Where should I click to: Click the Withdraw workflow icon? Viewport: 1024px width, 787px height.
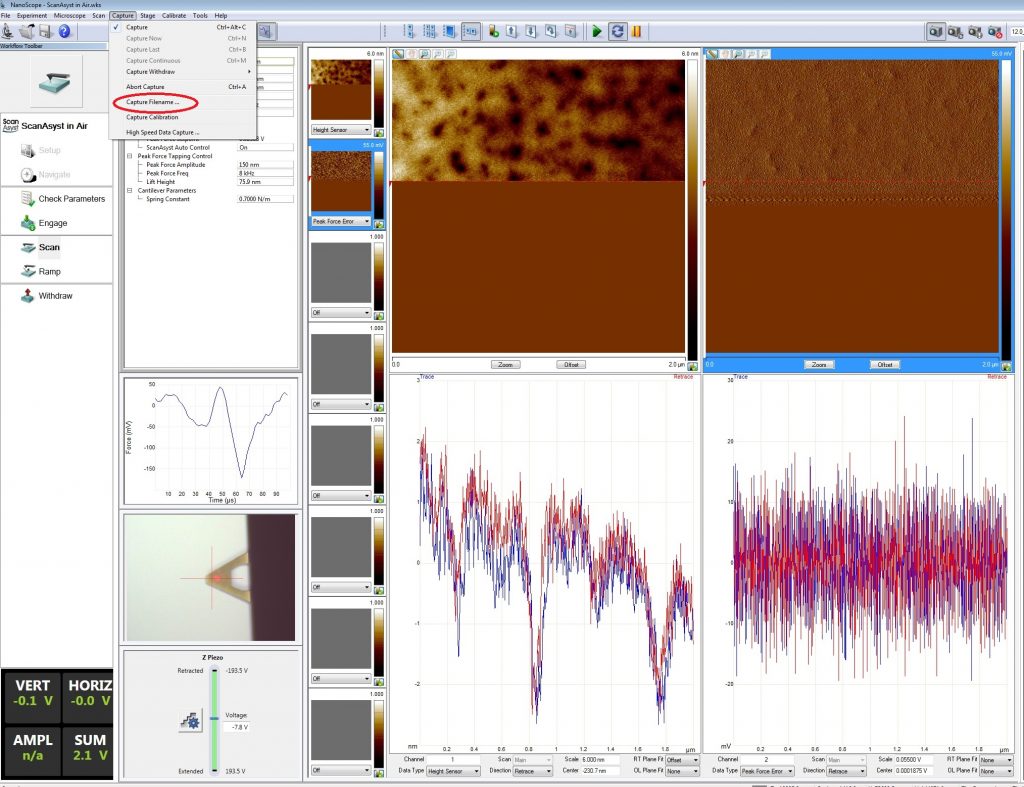28,296
